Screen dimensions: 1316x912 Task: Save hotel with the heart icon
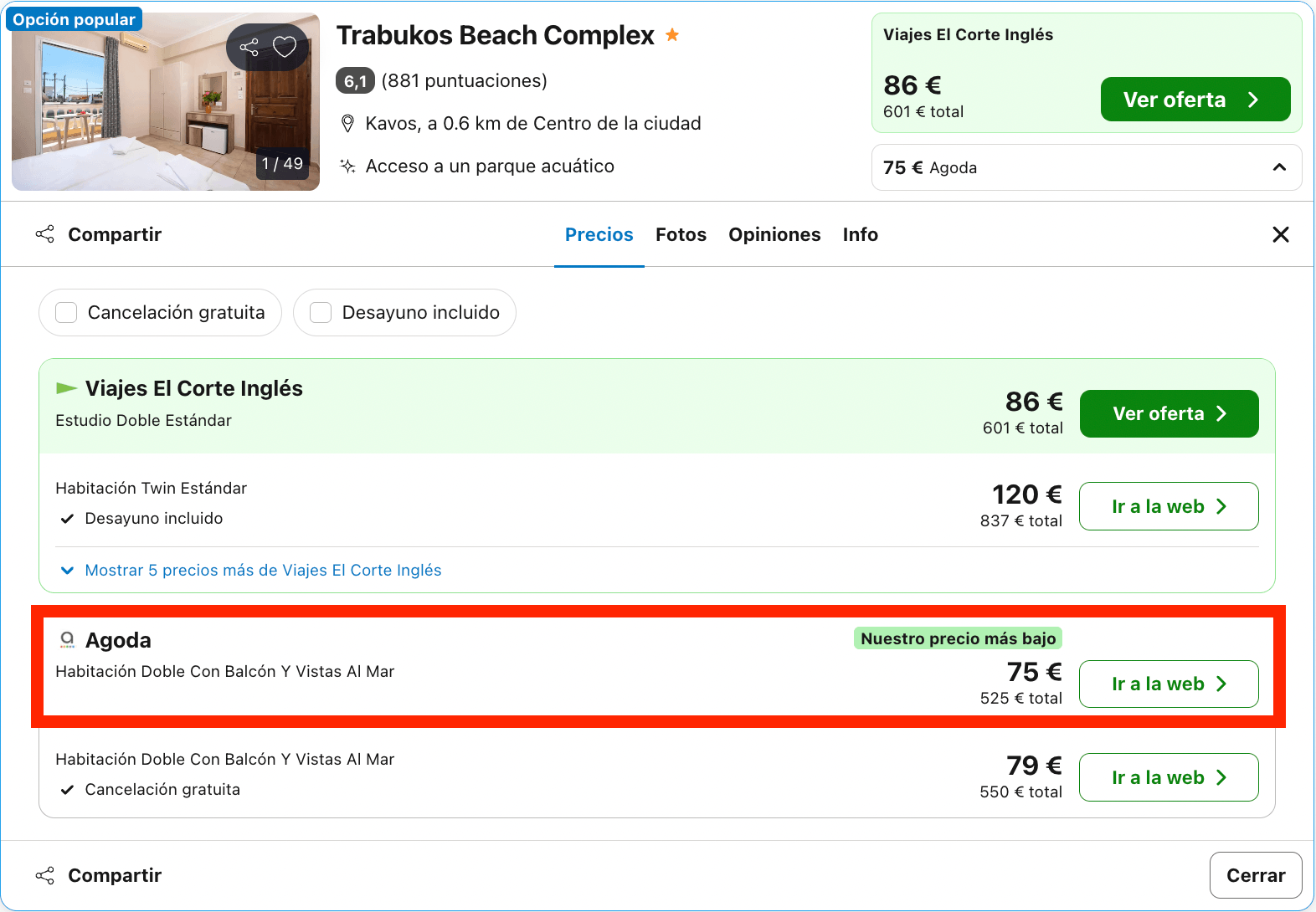(x=285, y=47)
